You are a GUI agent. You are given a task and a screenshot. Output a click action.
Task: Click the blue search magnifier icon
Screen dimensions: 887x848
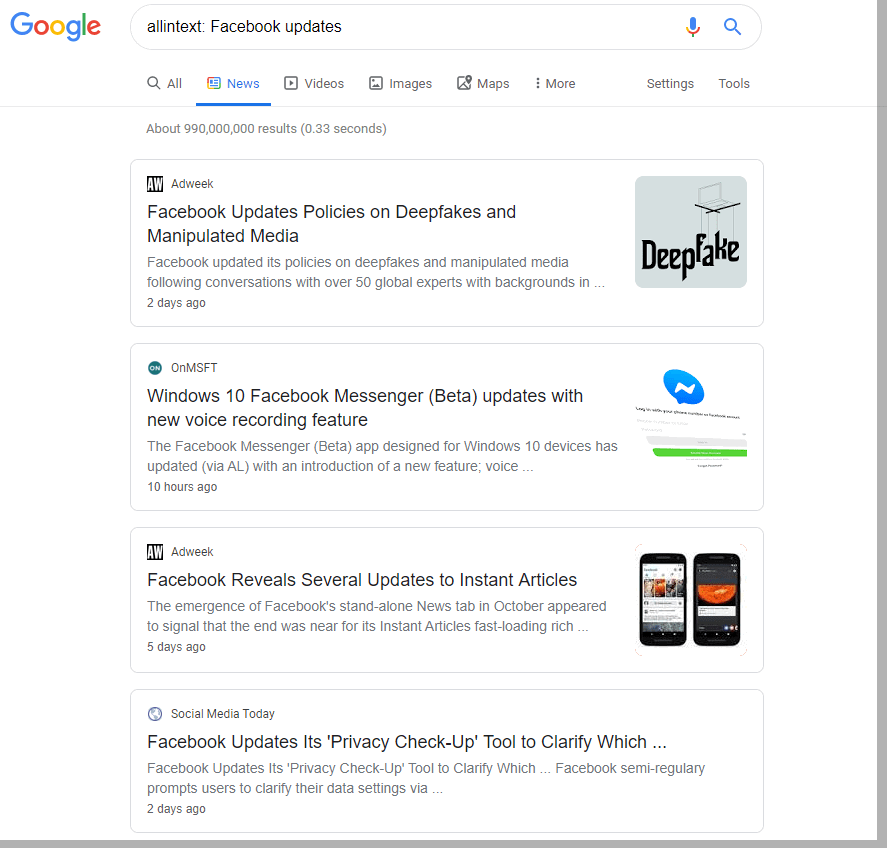pyautogui.click(x=733, y=27)
